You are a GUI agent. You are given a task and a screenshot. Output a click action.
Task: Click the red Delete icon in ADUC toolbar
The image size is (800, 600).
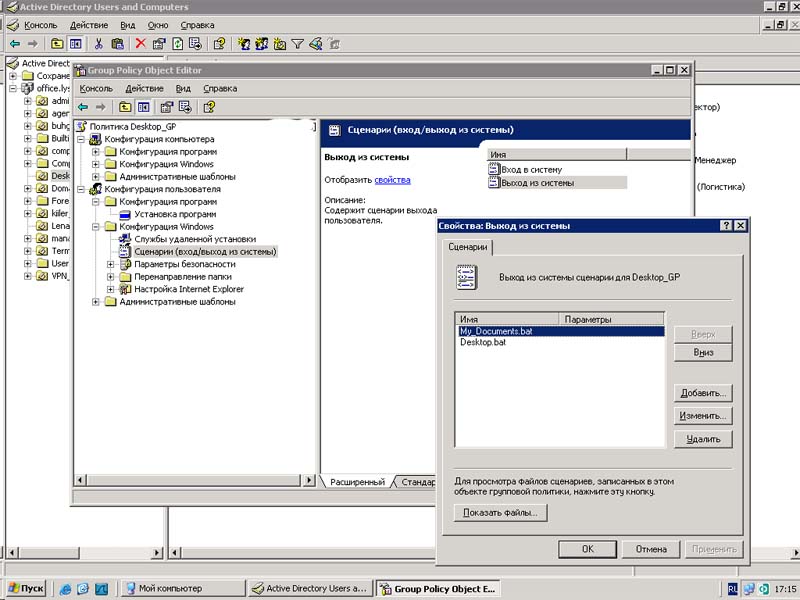[x=140, y=44]
